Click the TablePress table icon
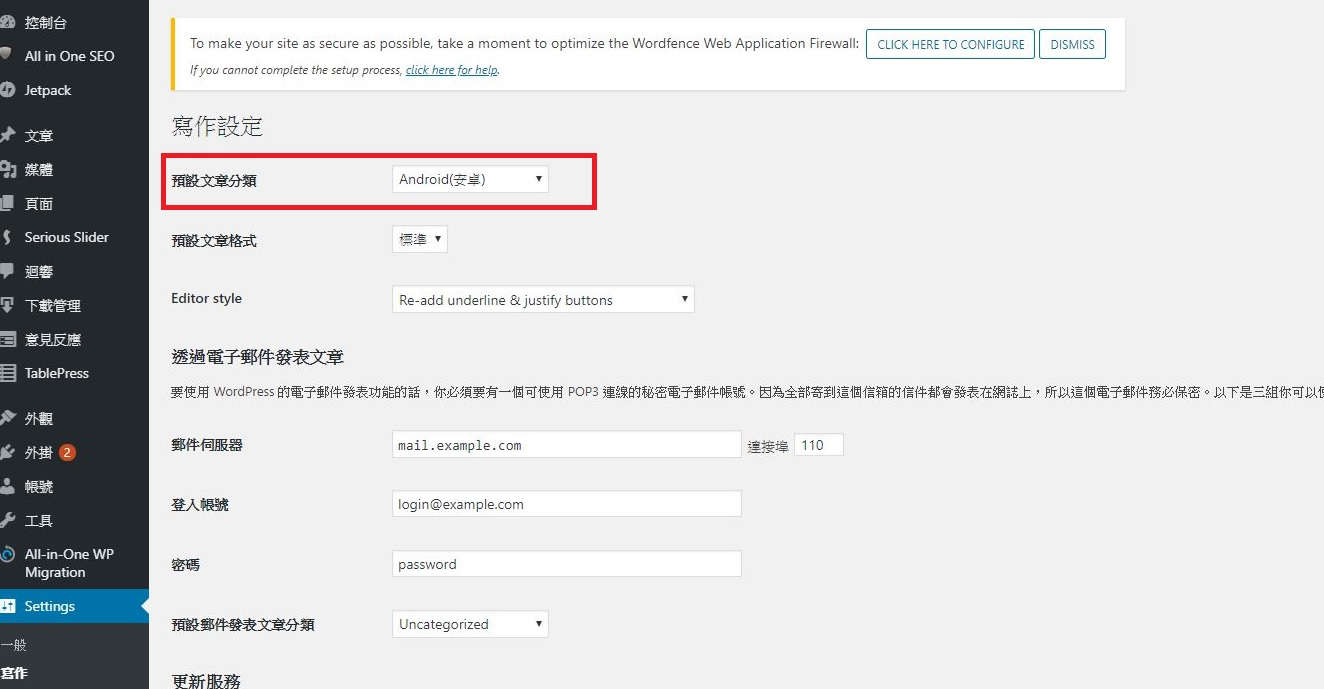The height and width of the screenshot is (689, 1324). pos(7,373)
